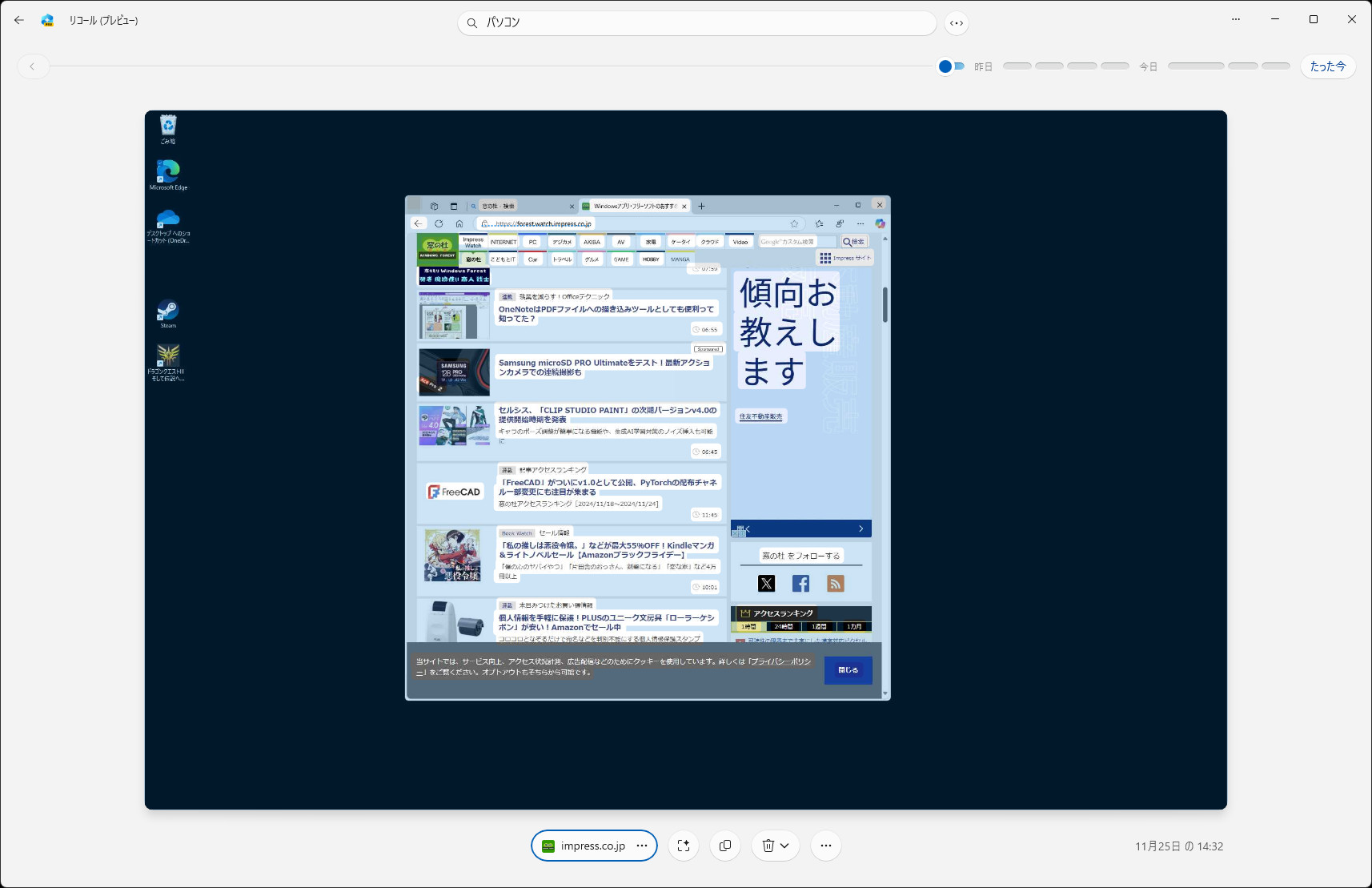
Task: Click the impress.co.jp app icon in the source pill
Action: 549,846
